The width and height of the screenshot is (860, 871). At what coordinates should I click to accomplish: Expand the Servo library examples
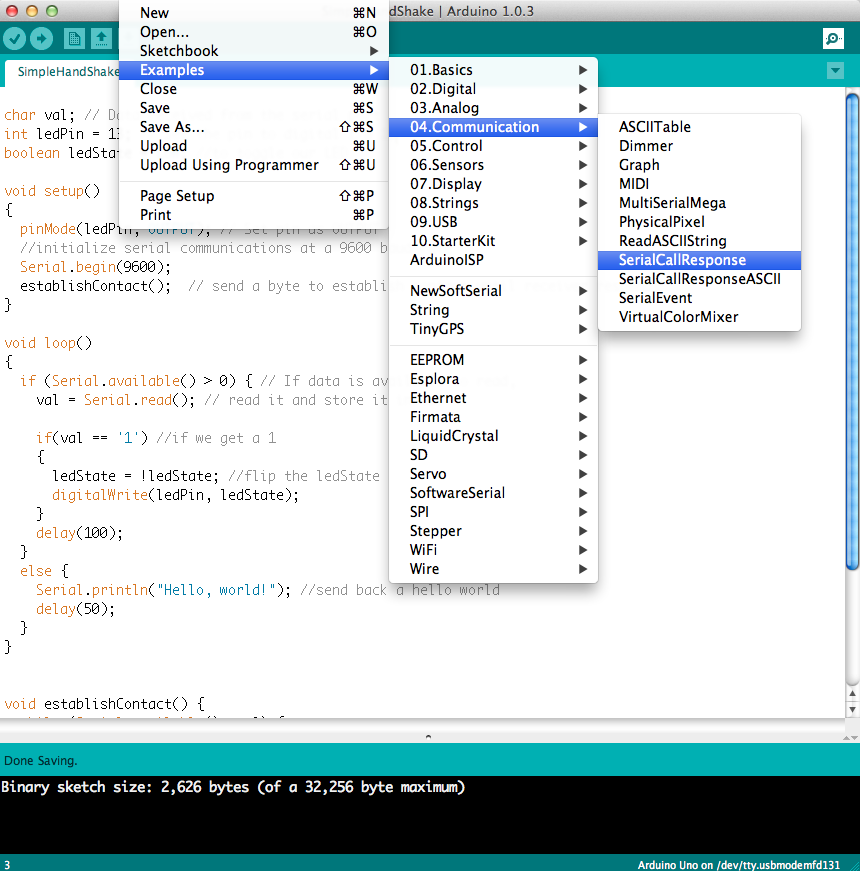[x=493, y=473]
